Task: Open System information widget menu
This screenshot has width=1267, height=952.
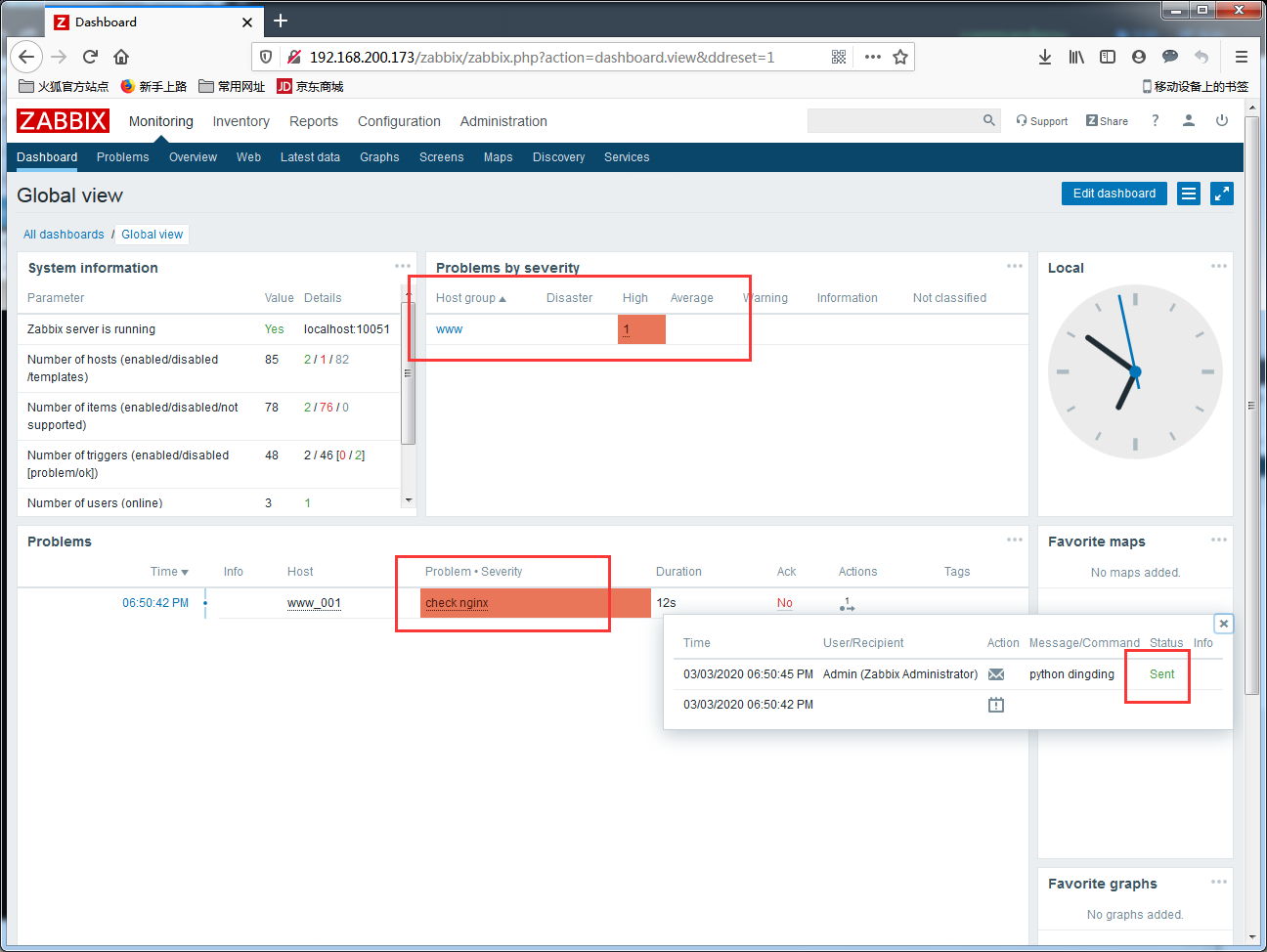Action: point(403,266)
